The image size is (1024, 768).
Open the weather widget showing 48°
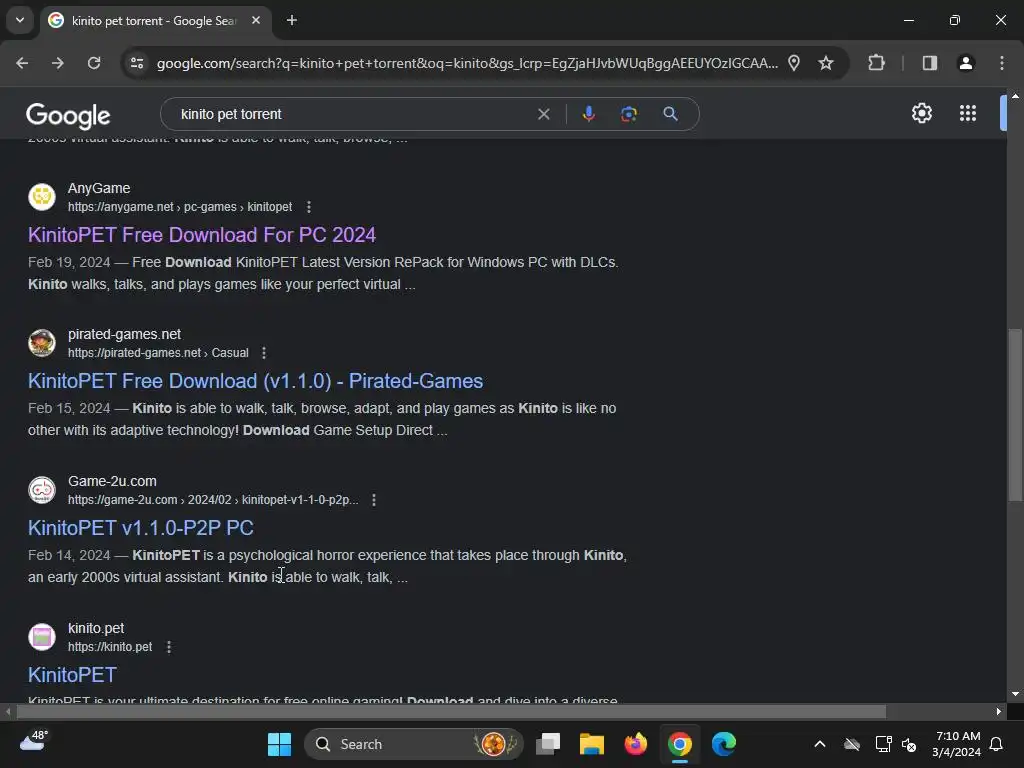[x=34, y=741]
